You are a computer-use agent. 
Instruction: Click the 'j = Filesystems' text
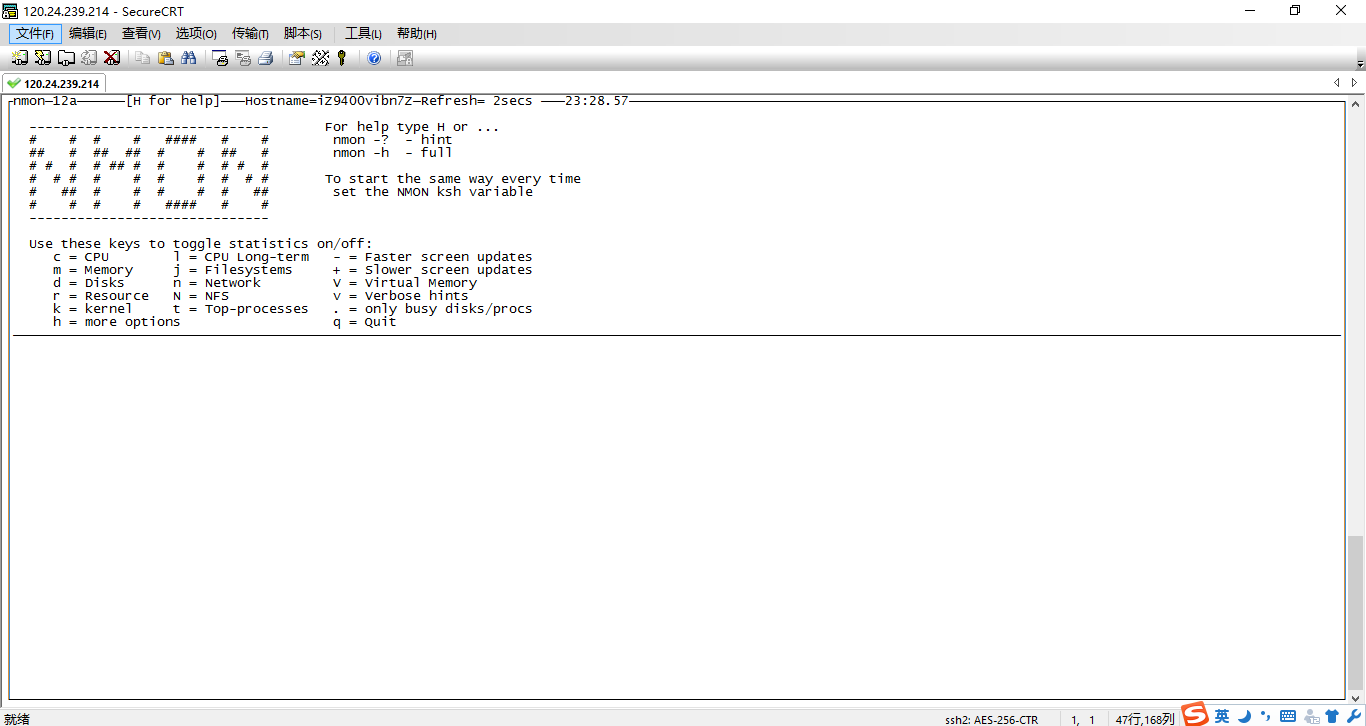pos(233,270)
